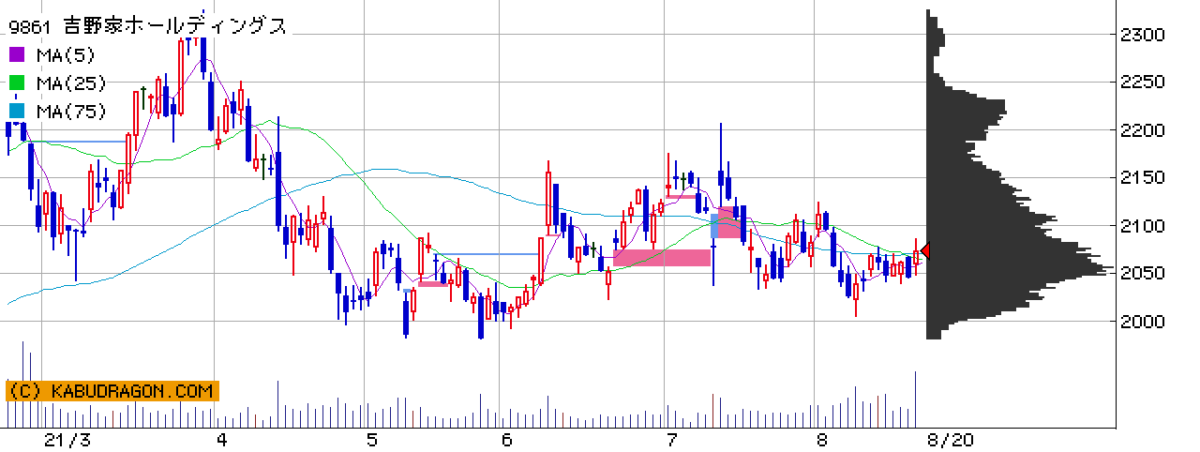Viewport: 1200px width, 452px height.
Task: Click the 2000 price axis label
Action: pyautogui.click(x=1141, y=322)
